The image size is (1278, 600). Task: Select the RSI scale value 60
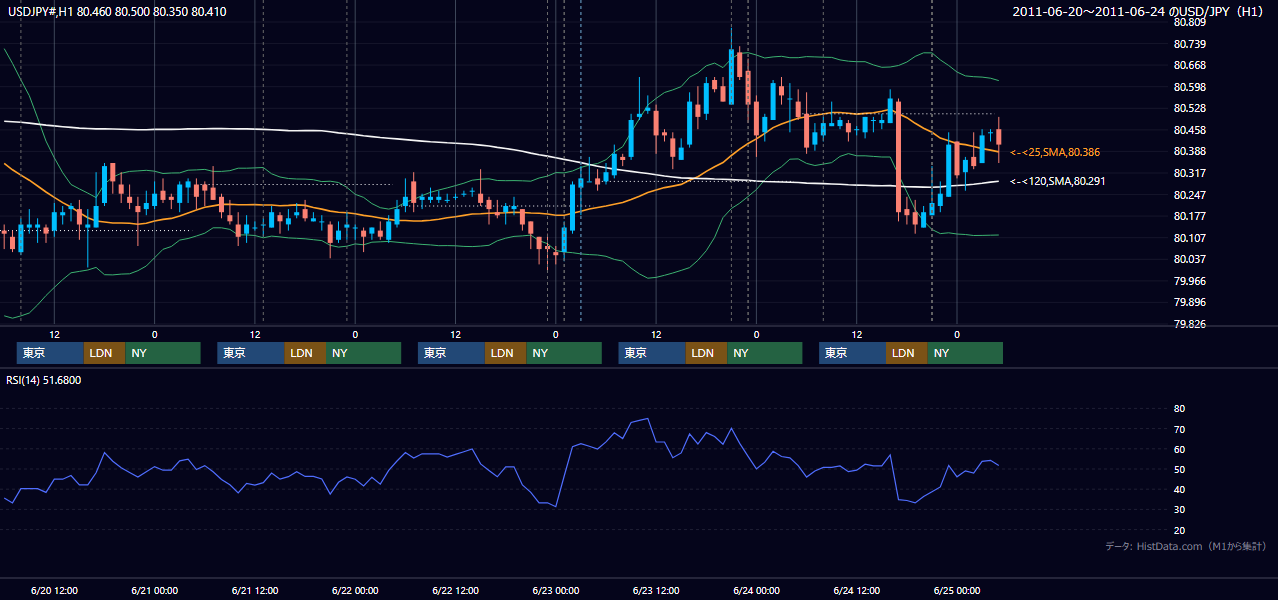click(x=1180, y=449)
